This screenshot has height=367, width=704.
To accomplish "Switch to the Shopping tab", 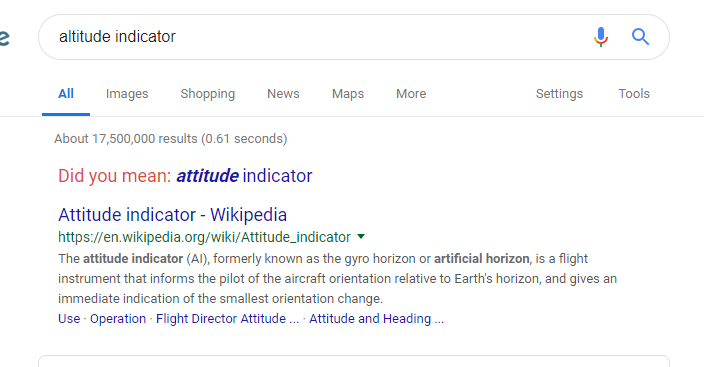I will (207, 93).
